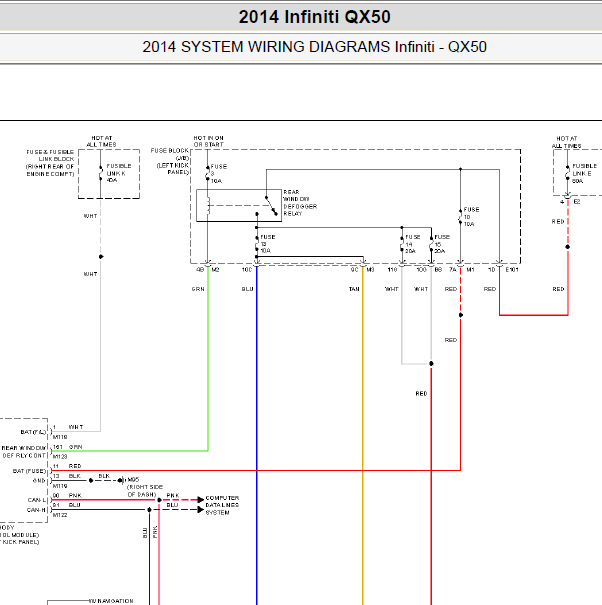This screenshot has height=605, width=602.
Task: Click the 'REAR WINDOW DEFOGGER RELAY' label
Action: point(300,203)
